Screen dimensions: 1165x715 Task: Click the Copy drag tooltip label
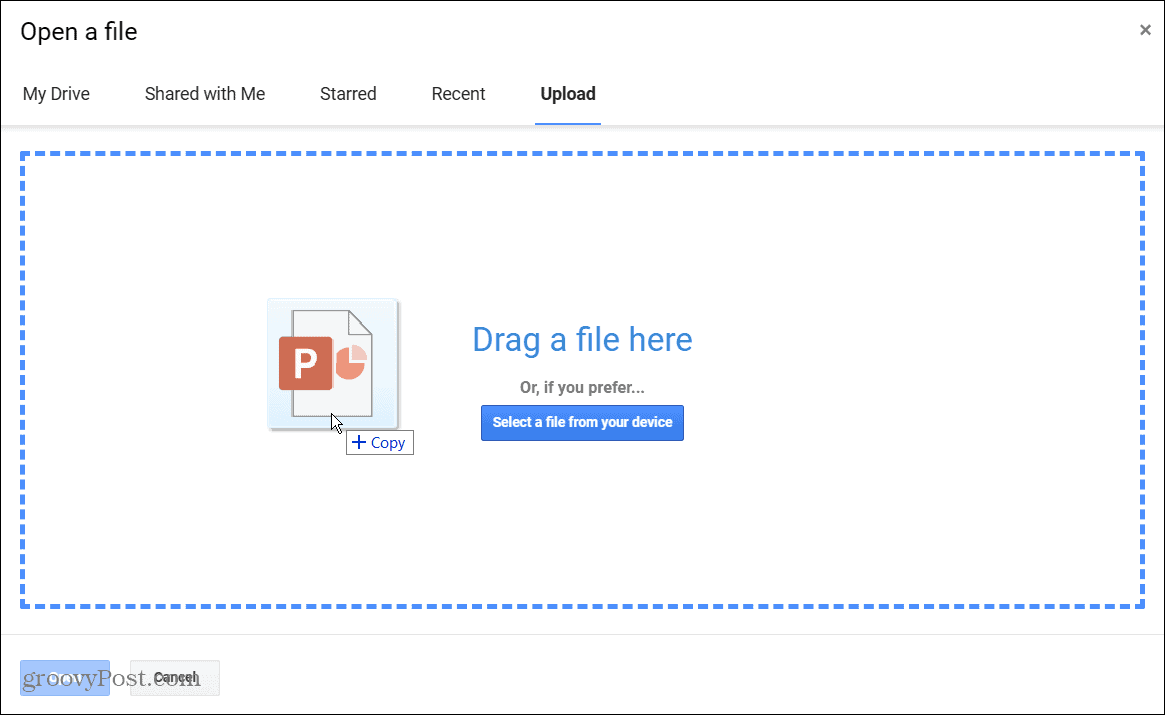[x=388, y=442]
